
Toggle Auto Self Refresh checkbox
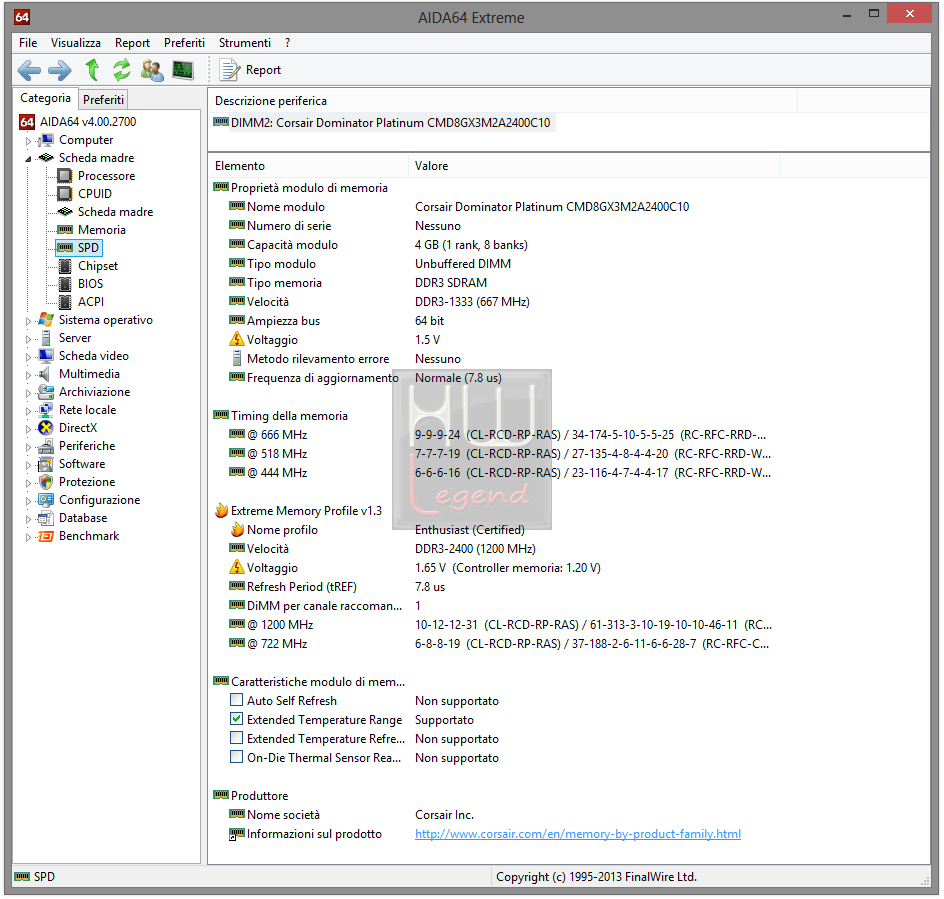pyautogui.click(x=237, y=700)
